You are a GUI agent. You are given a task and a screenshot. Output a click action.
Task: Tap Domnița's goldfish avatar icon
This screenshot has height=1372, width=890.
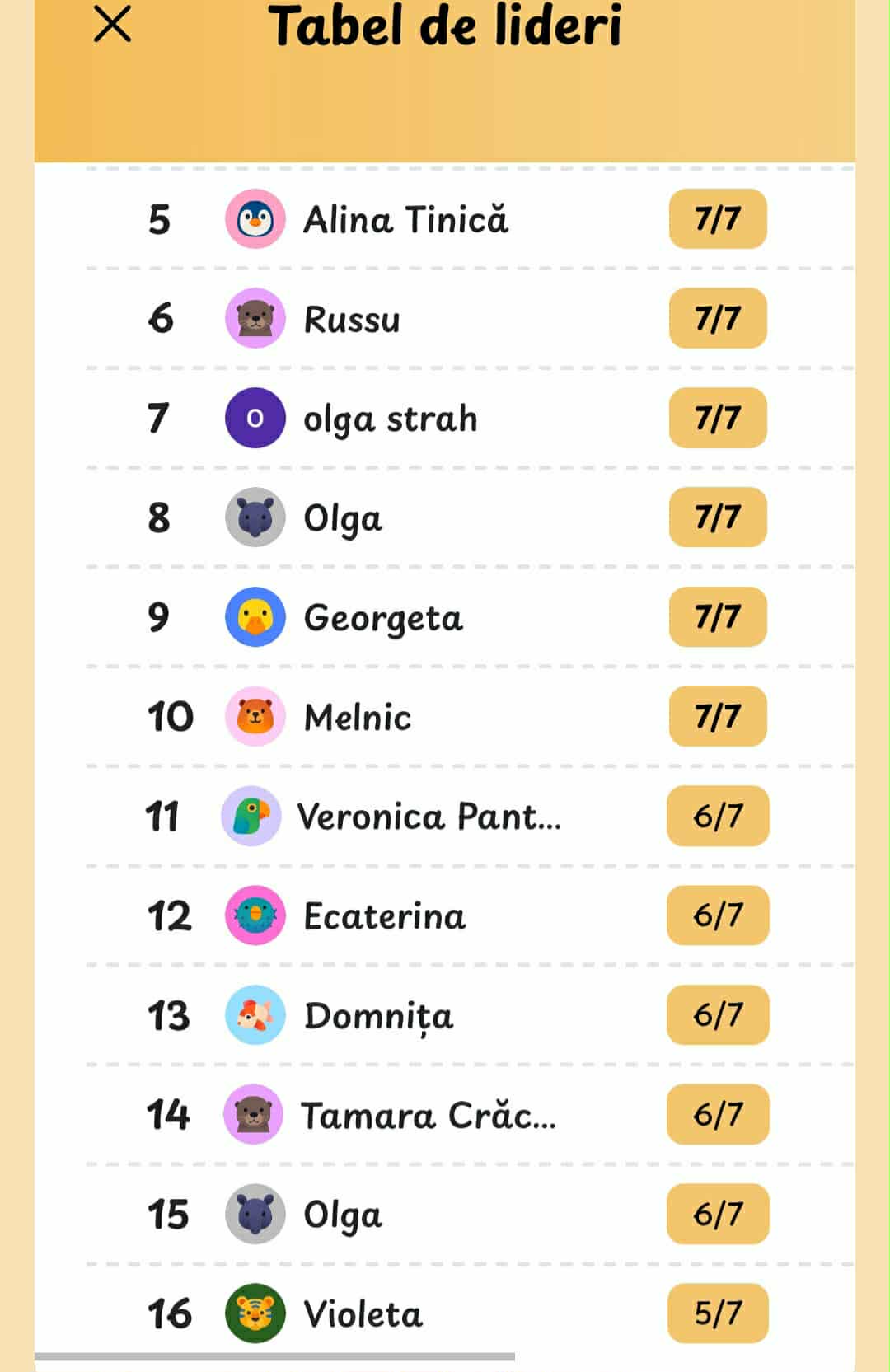pyautogui.click(x=255, y=1015)
